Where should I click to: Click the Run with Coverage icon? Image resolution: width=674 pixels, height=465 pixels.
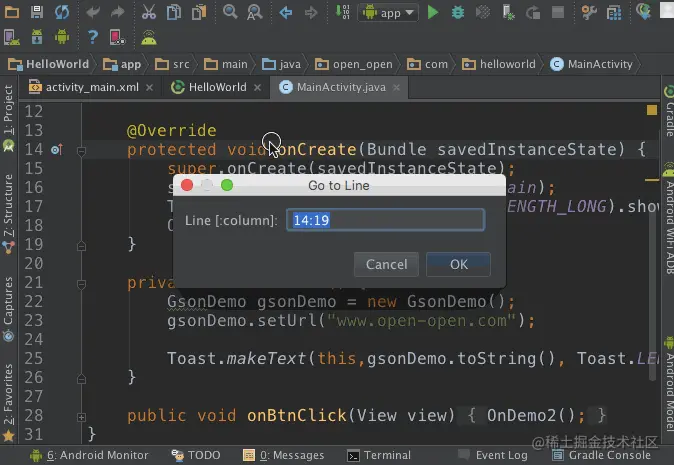pyautogui.click(x=483, y=12)
